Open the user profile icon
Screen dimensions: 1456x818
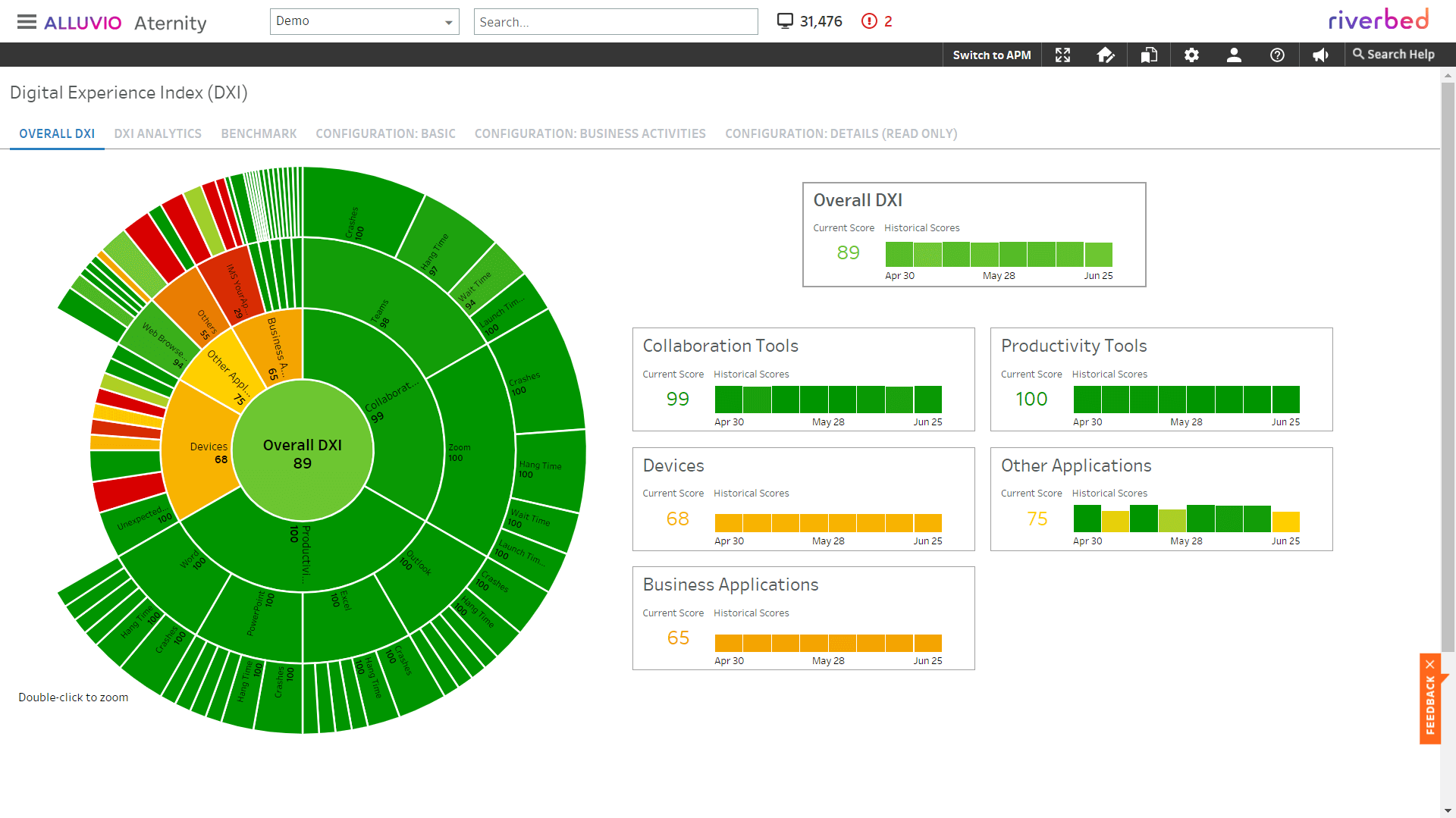pos(1234,55)
